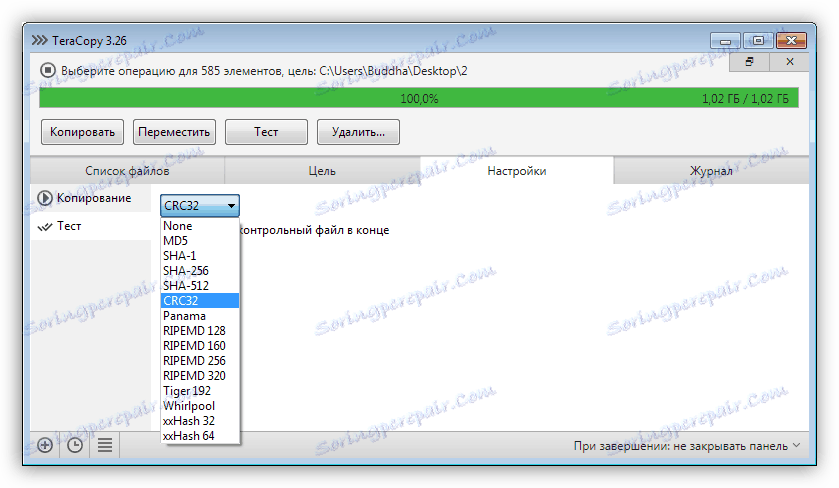Screen dimensions: 839x488
Task: Click the Тест button
Action: pos(266,132)
